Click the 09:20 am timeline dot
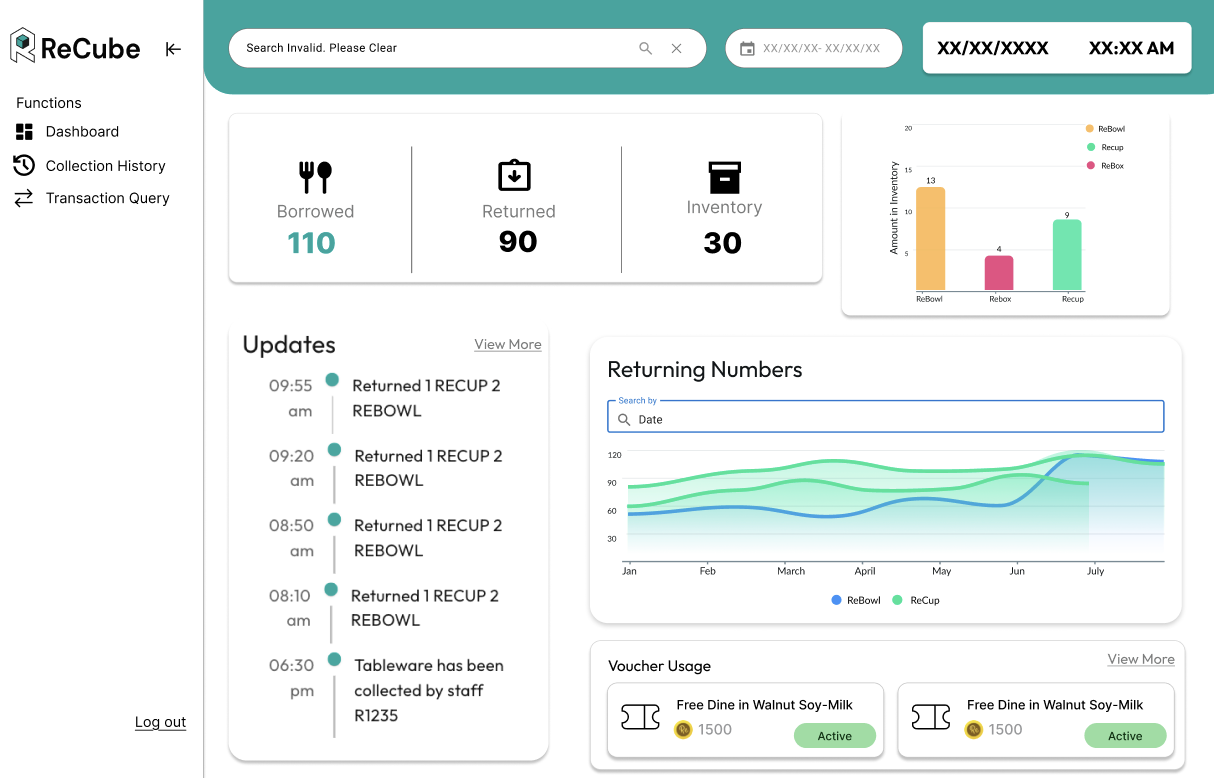Screen dimensions: 1214x778 [x=334, y=450]
